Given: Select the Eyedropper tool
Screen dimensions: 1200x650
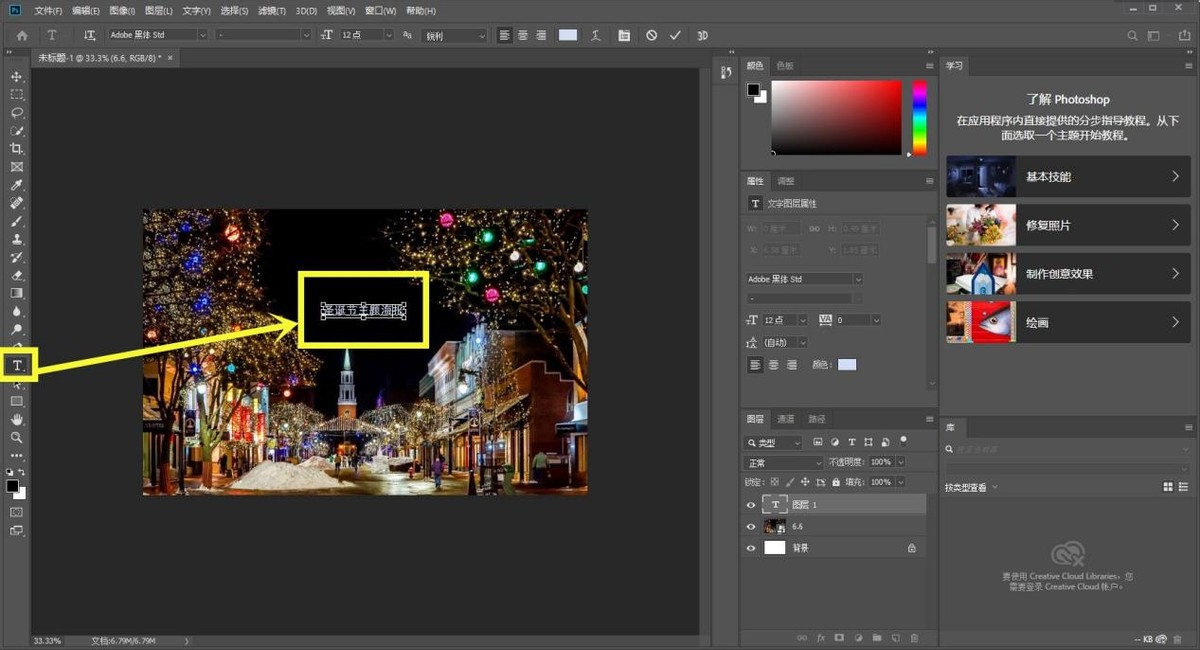Looking at the screenshot, I should click(16, 185).
